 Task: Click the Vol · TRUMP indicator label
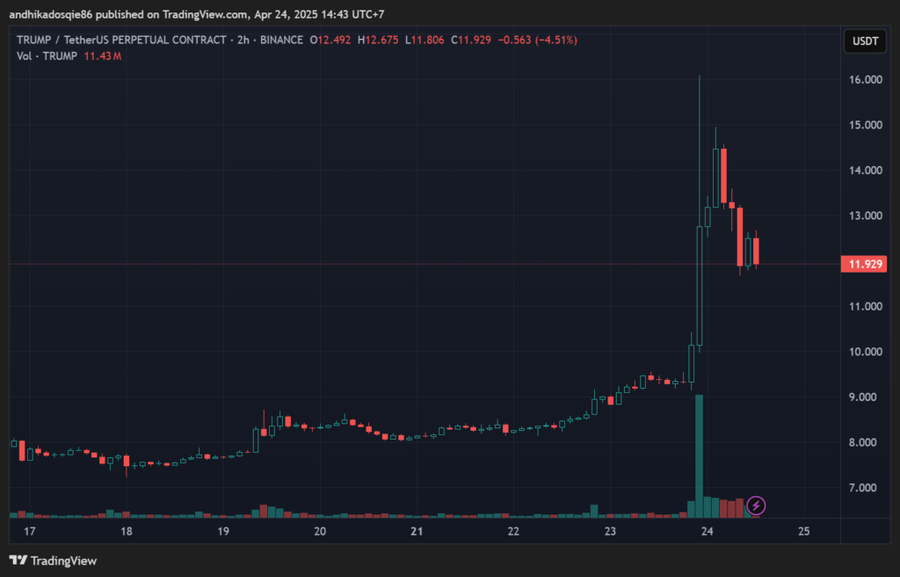pyautogui.click(x=47, y=56)
